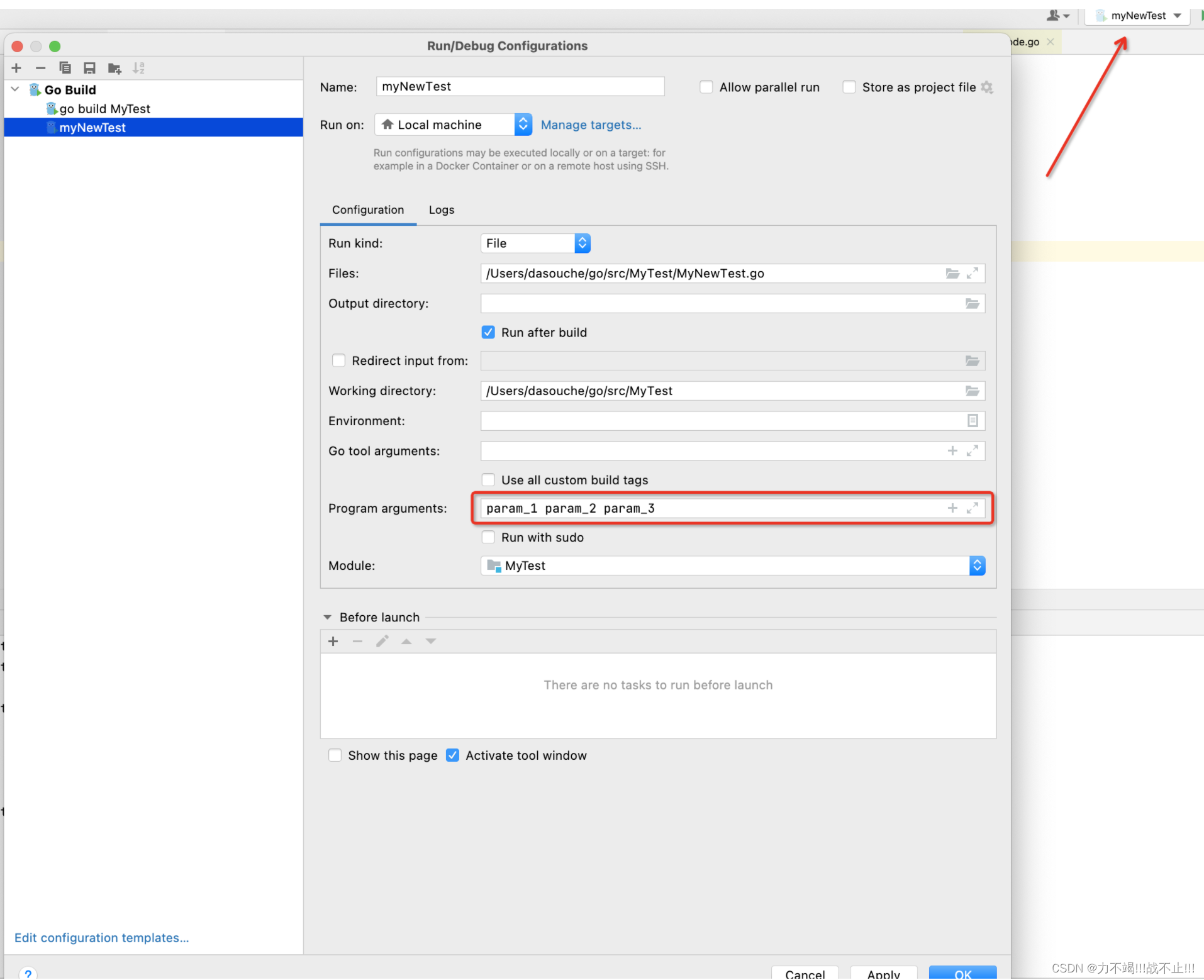Enable Redirect input from
This screenshot has width=1204, height=980.
pos(338,361)
